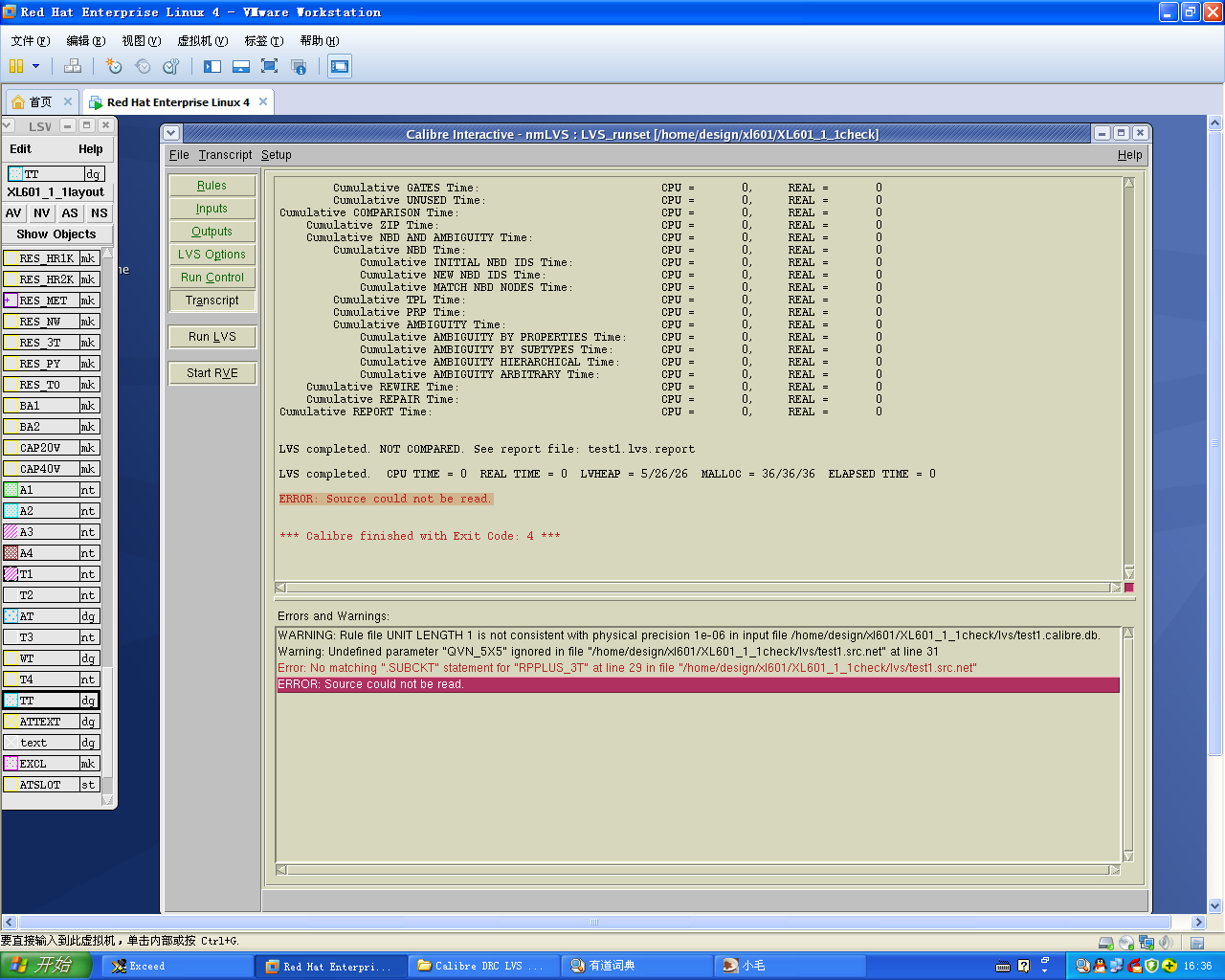This screenshot has height=980, width=1225.
Task: Click the VMware CD drive status icon
Action: click(1126, 943)
